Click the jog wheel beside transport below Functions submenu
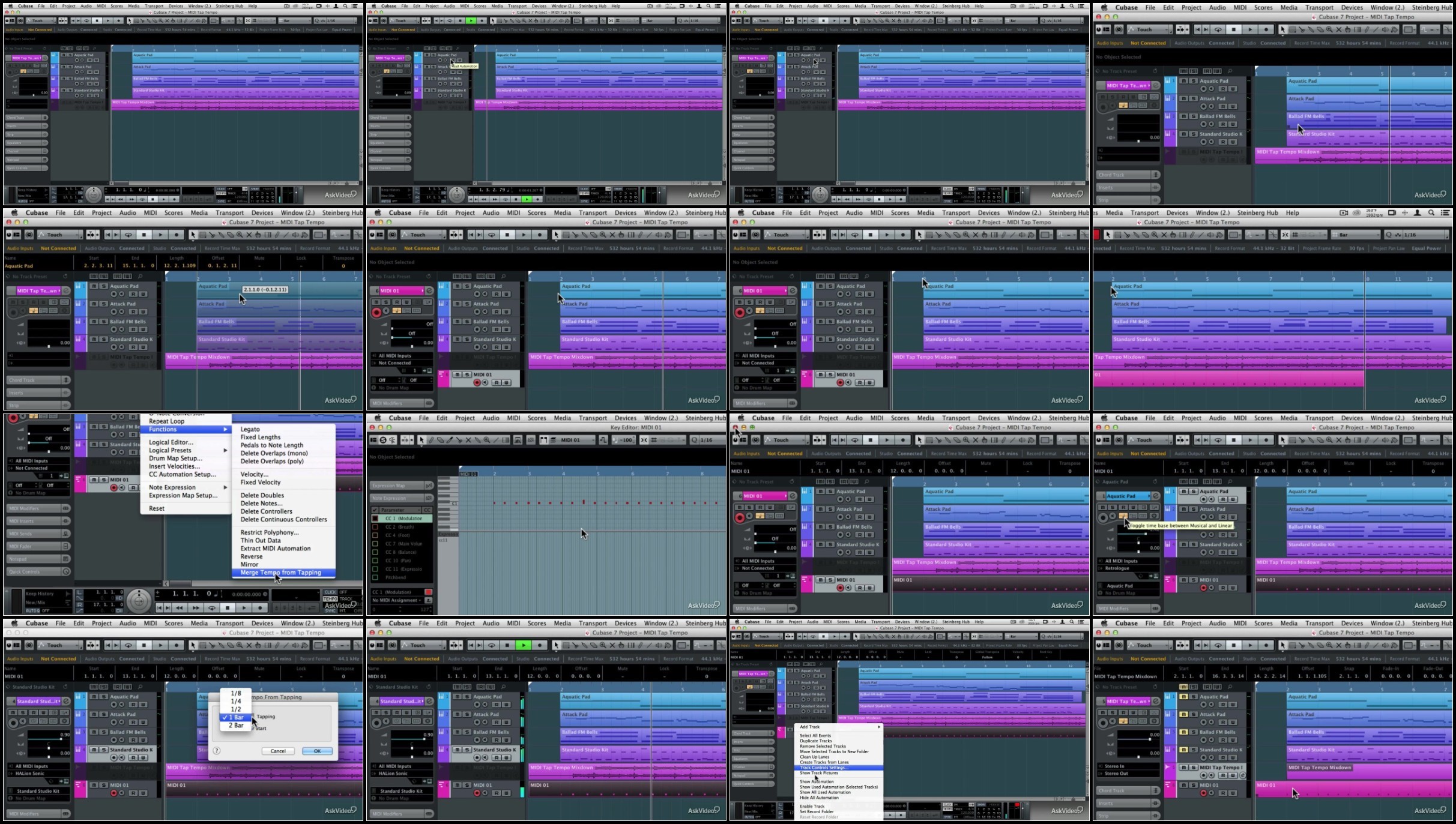 pos(139,600)
